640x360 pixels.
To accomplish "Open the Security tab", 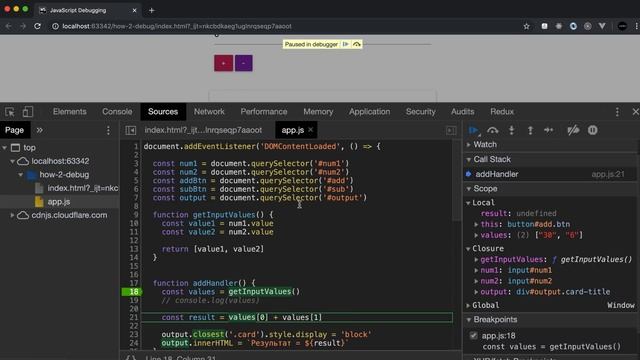I will pos(420,112).
